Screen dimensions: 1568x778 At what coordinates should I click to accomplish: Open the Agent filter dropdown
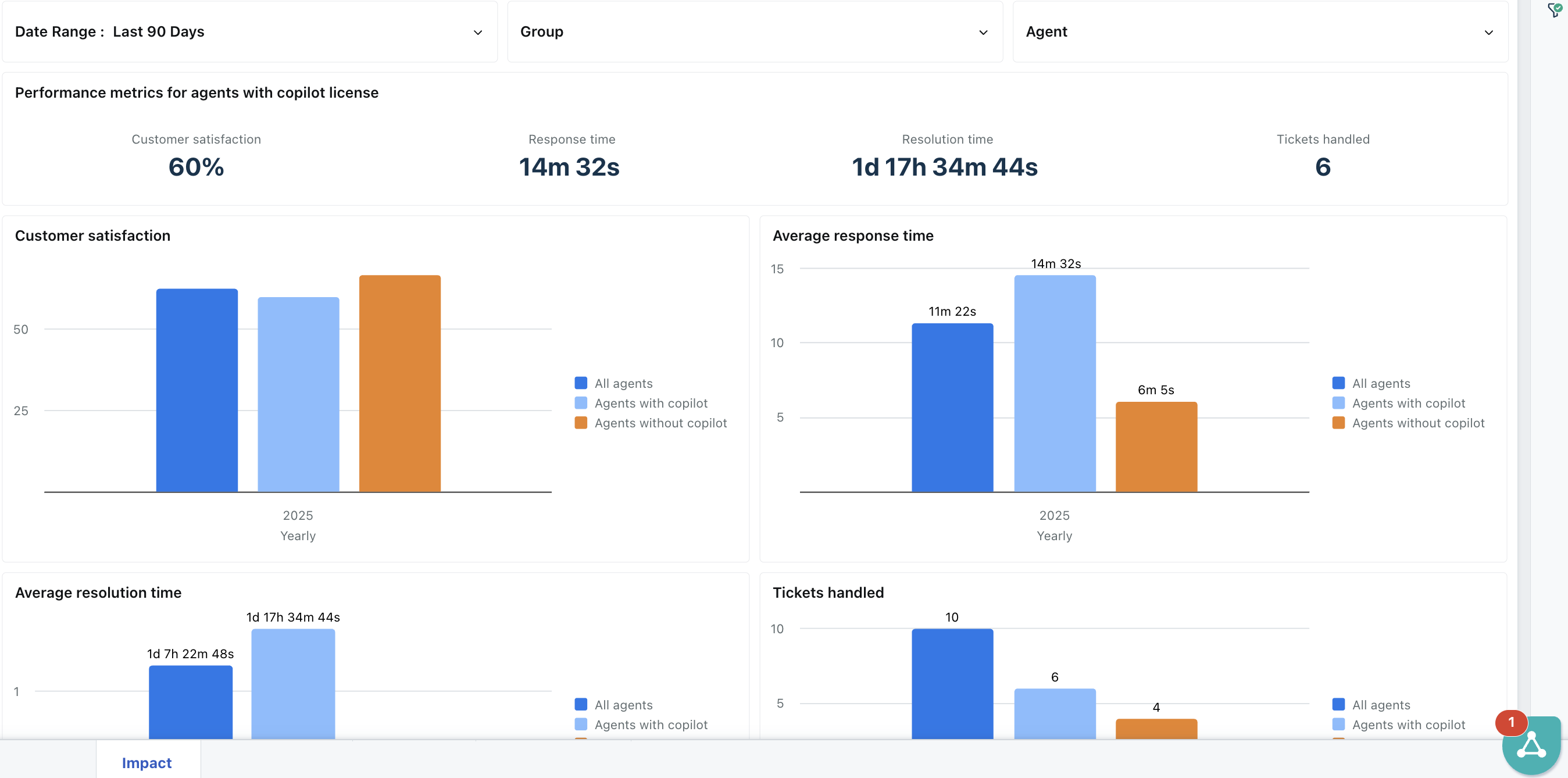[1259, 31]
